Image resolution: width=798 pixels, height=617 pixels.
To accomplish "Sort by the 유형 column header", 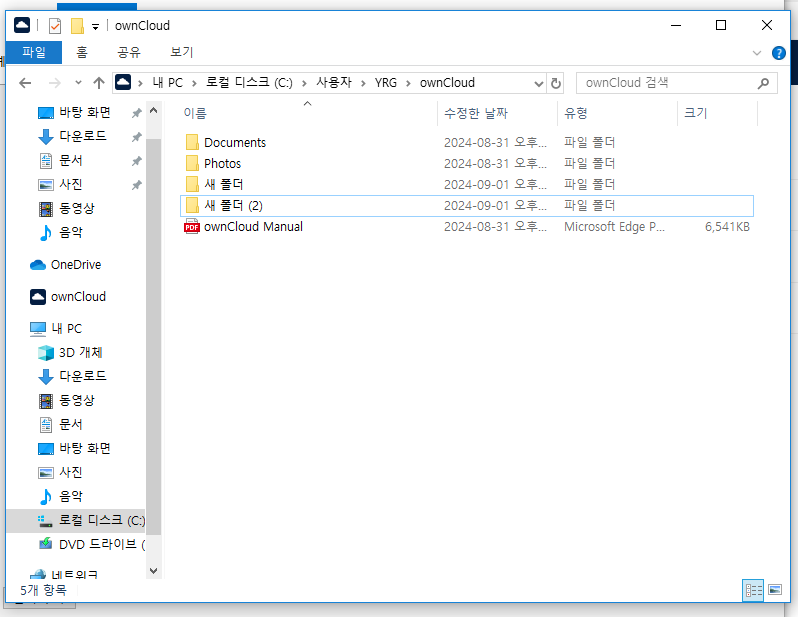I will click(x=576, y=113).
